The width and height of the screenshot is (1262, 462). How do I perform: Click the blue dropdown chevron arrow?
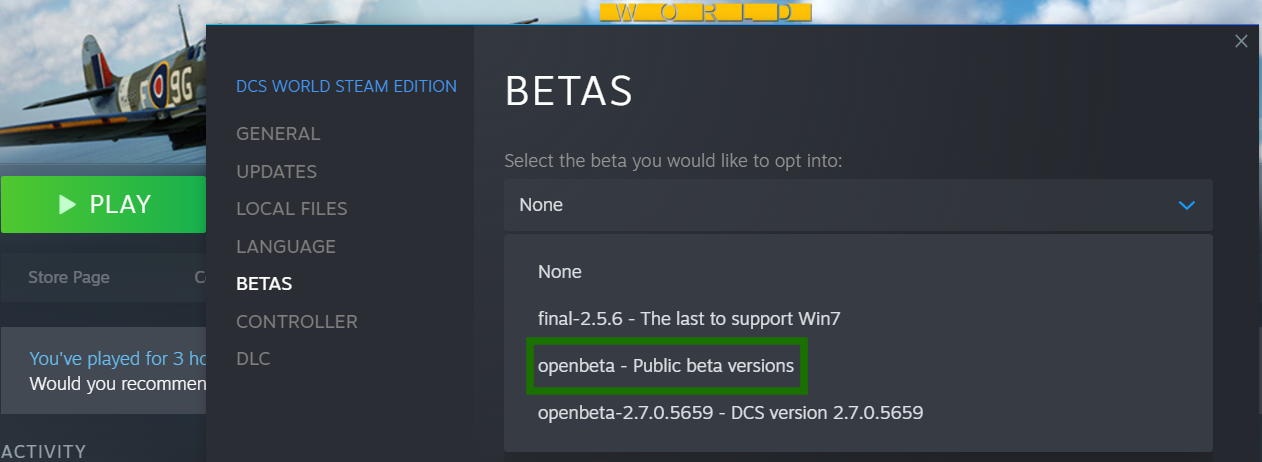[x=1187, y=205]
